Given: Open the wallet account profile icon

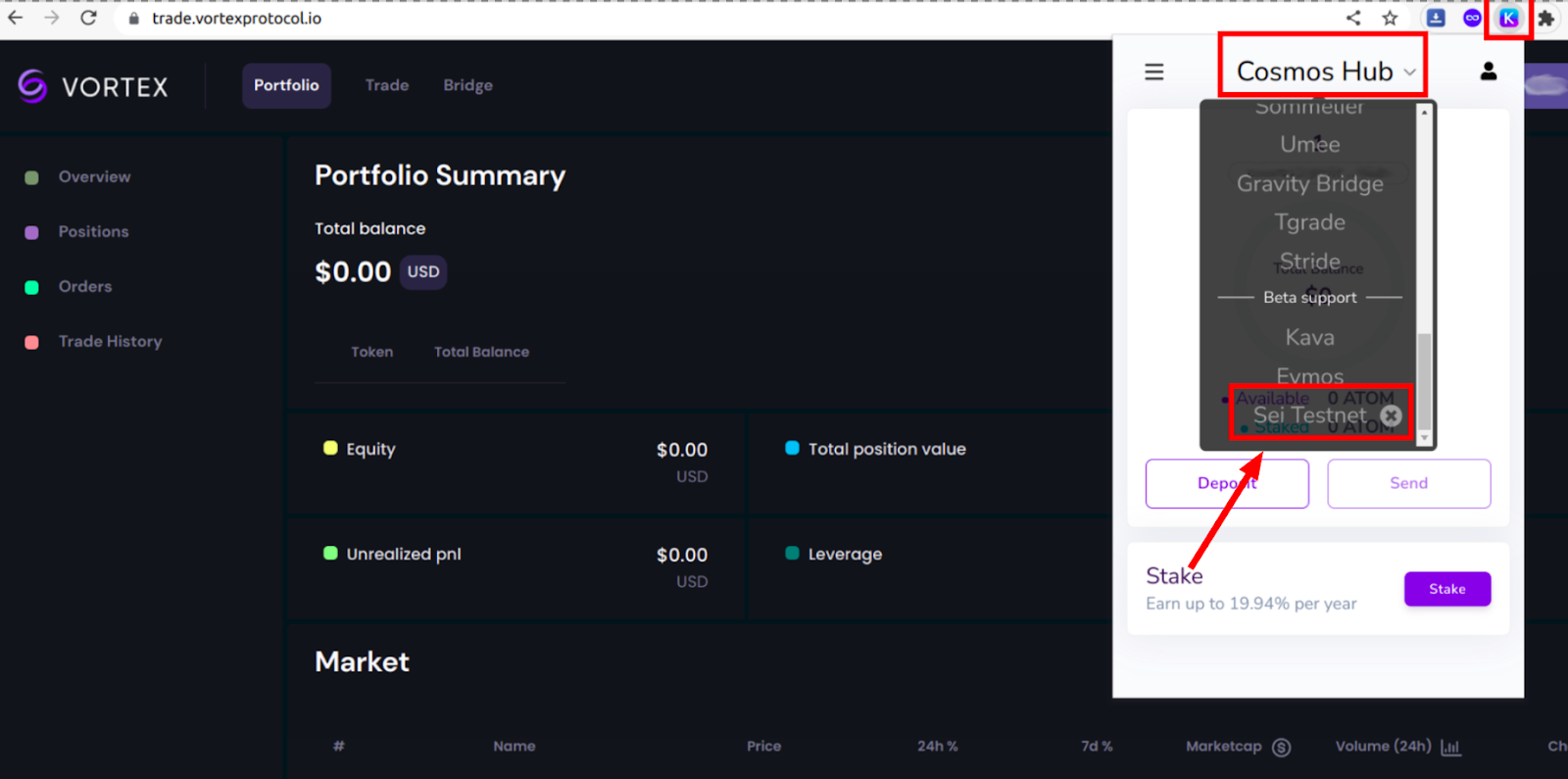Looking at the screenshot, I should tap(1488, 72).
